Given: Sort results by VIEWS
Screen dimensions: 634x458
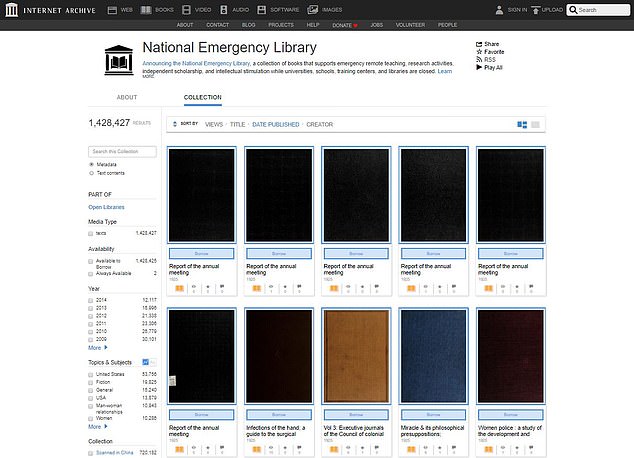Looking at the screenshot, I should [214, 125].
